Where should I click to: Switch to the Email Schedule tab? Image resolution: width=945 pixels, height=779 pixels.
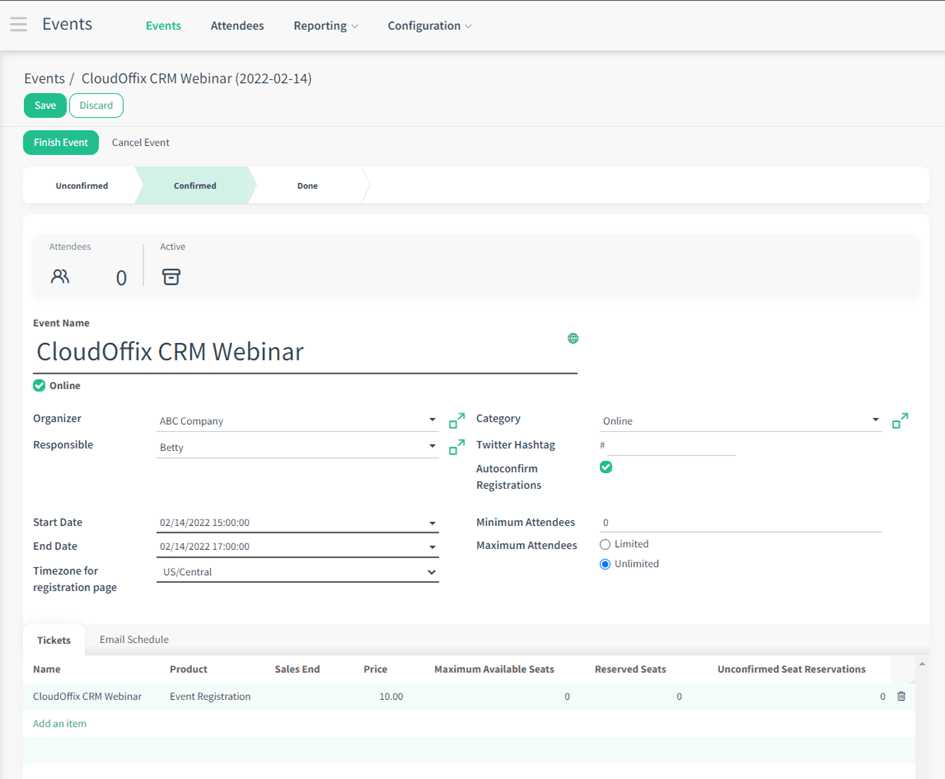[x=134, y=640]
